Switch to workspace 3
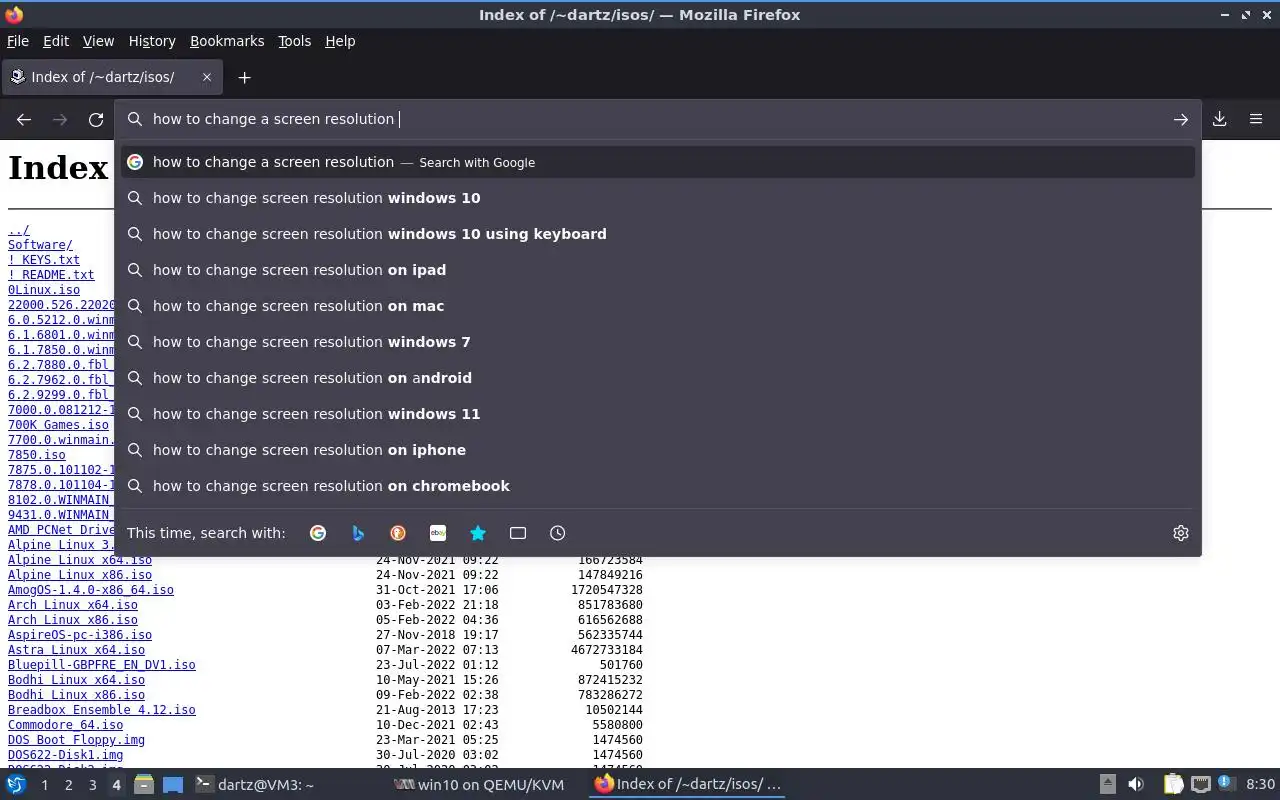The image size is (1280, 800). pos(92,785)
